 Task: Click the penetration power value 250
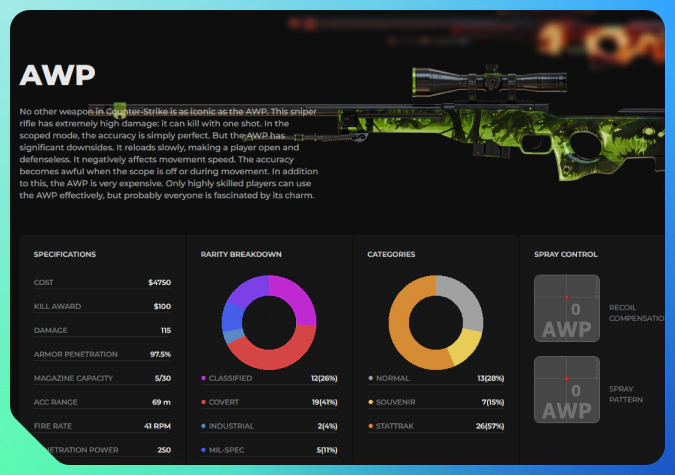click(164, 450)
